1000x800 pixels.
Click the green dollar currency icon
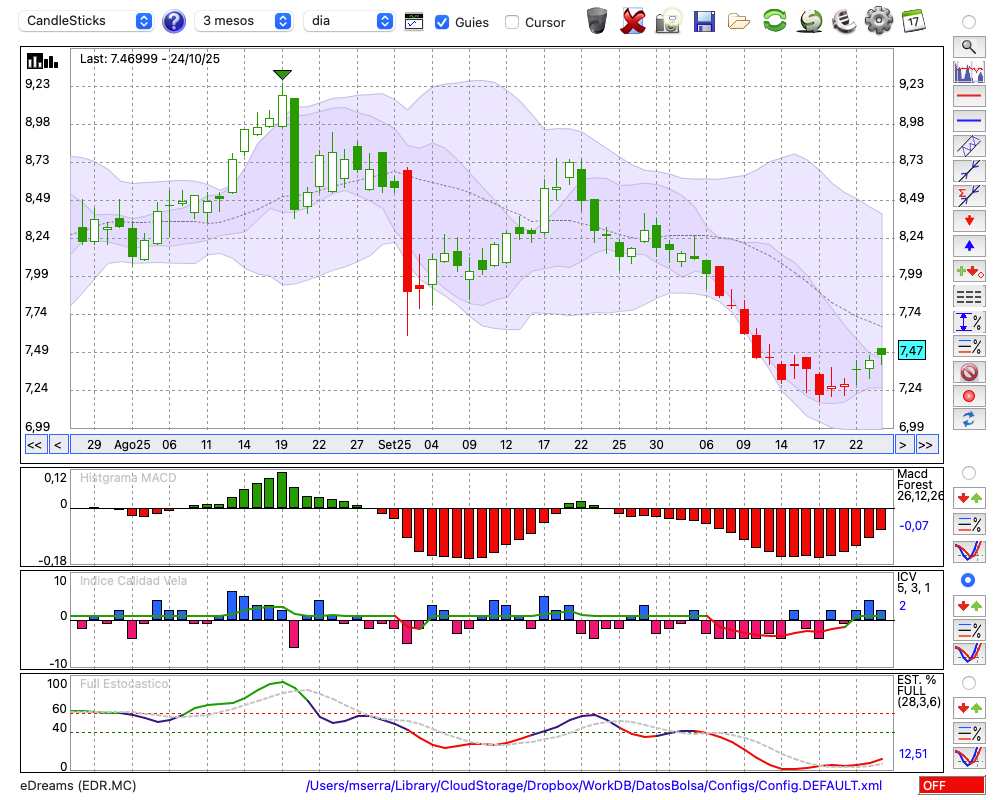810,21
